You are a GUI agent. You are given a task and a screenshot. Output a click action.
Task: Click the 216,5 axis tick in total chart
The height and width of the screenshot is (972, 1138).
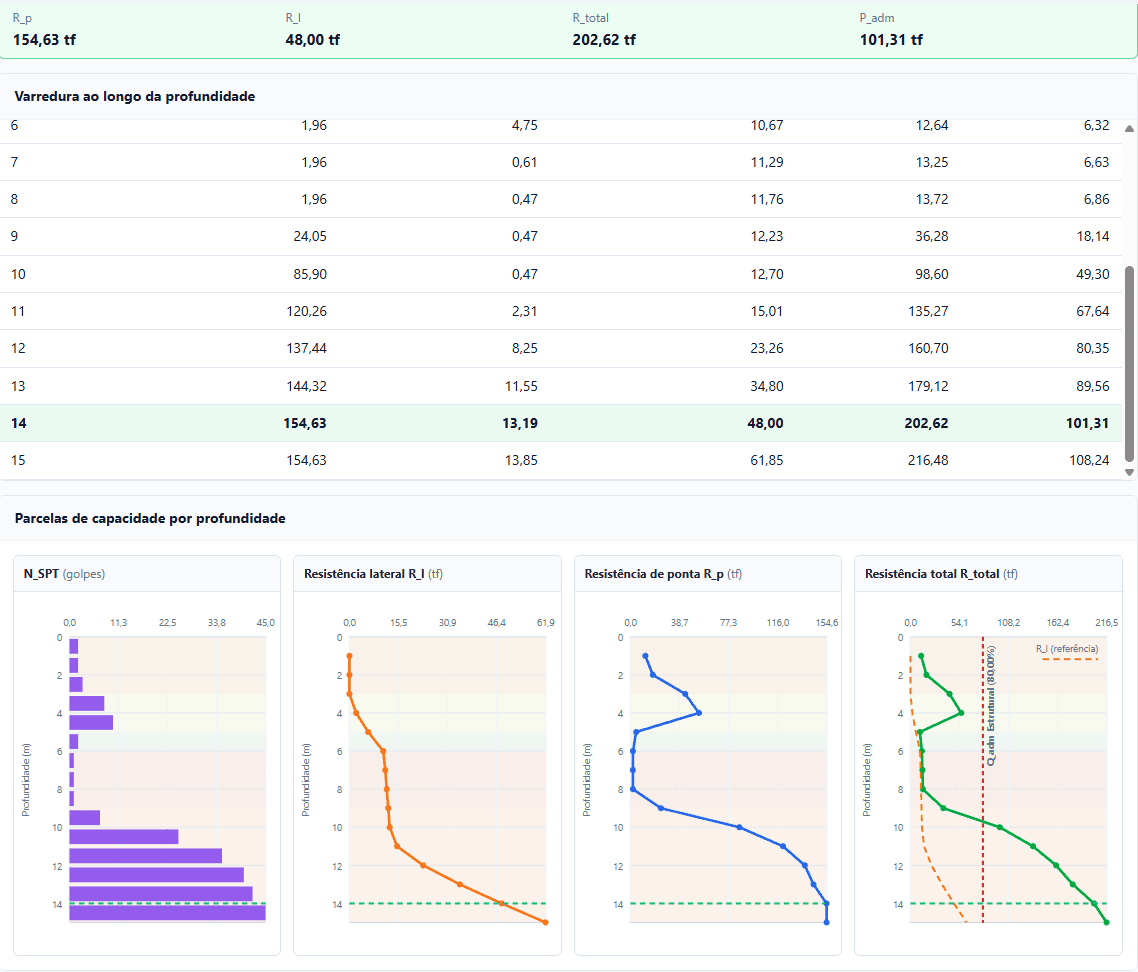click(1107, 623)
